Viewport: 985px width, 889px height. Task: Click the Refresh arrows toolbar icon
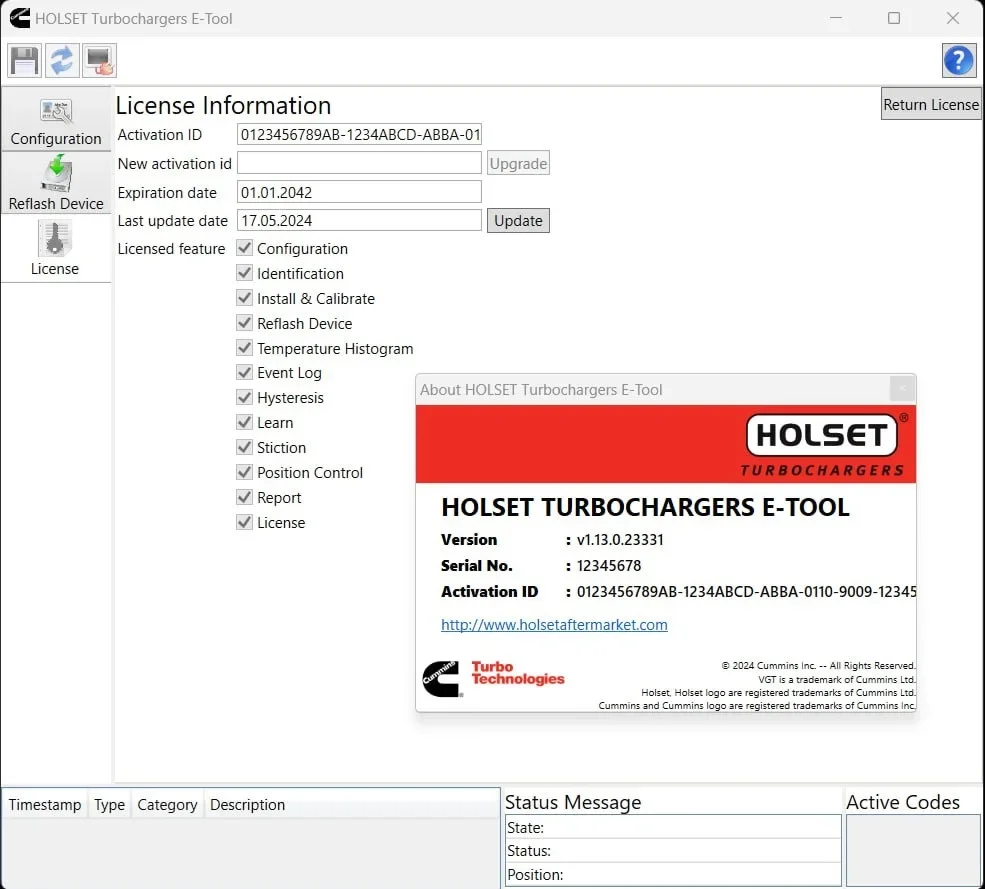[x=62, y=60]
